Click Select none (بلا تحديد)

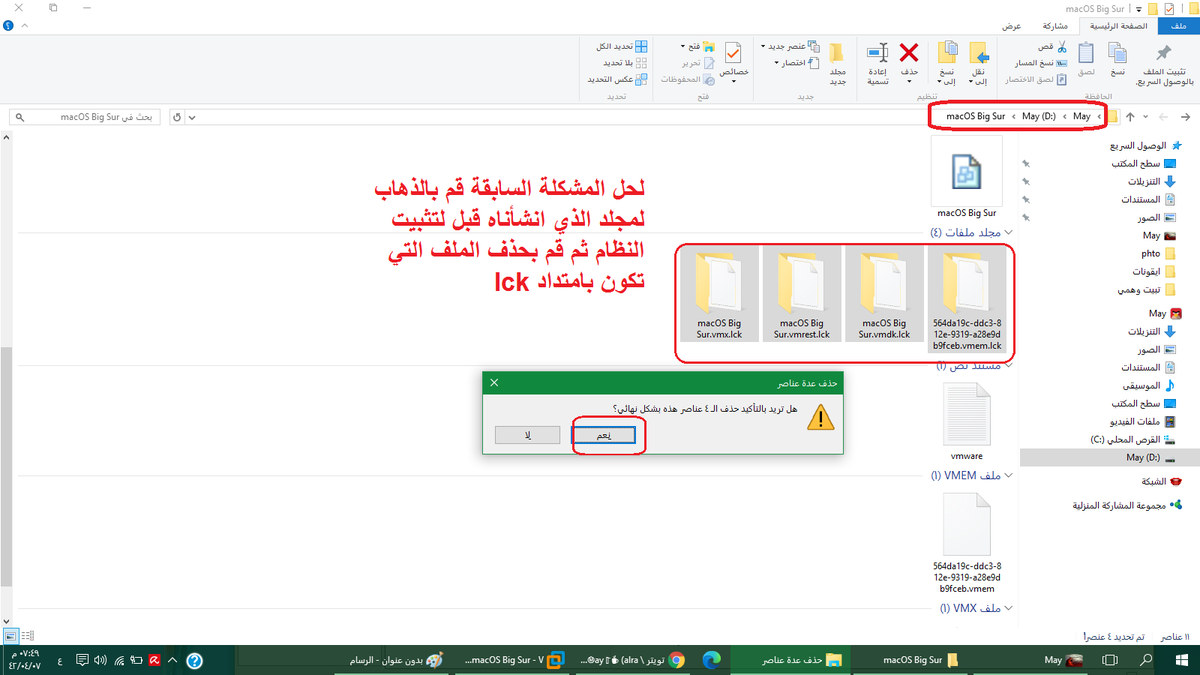[x=624, y=63]
